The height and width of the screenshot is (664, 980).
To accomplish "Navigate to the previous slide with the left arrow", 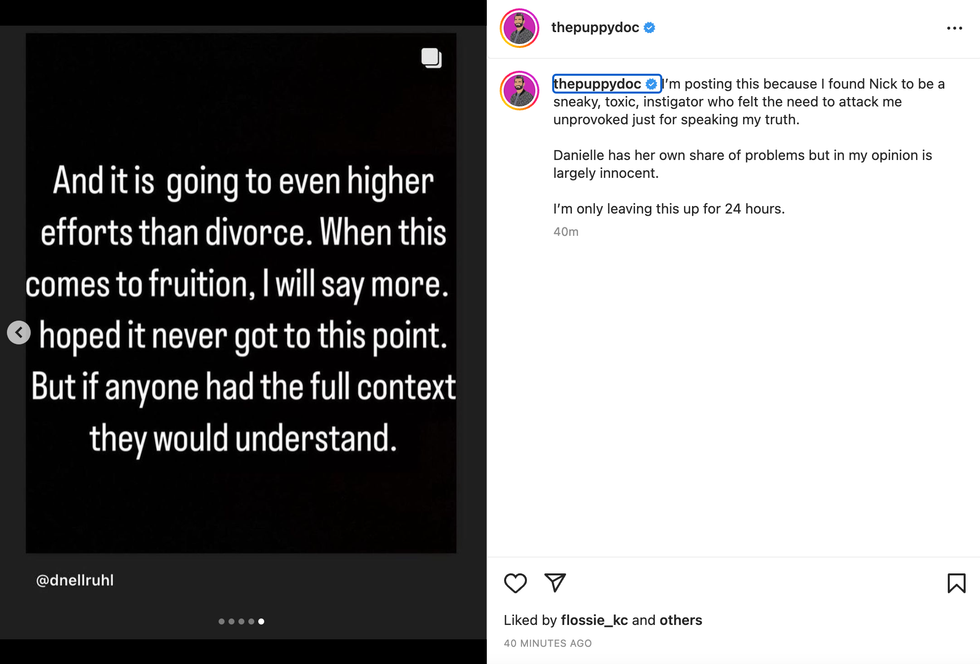I will (19, 332).
